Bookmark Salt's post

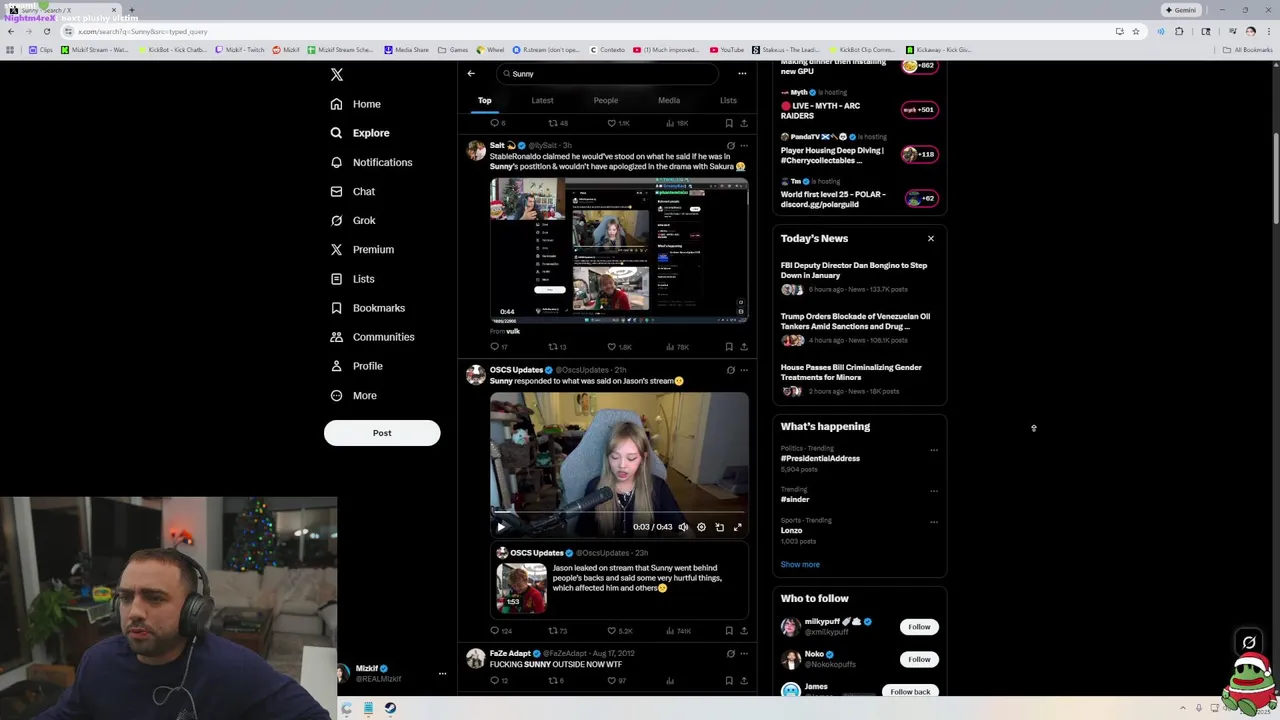tap(729, 347)
